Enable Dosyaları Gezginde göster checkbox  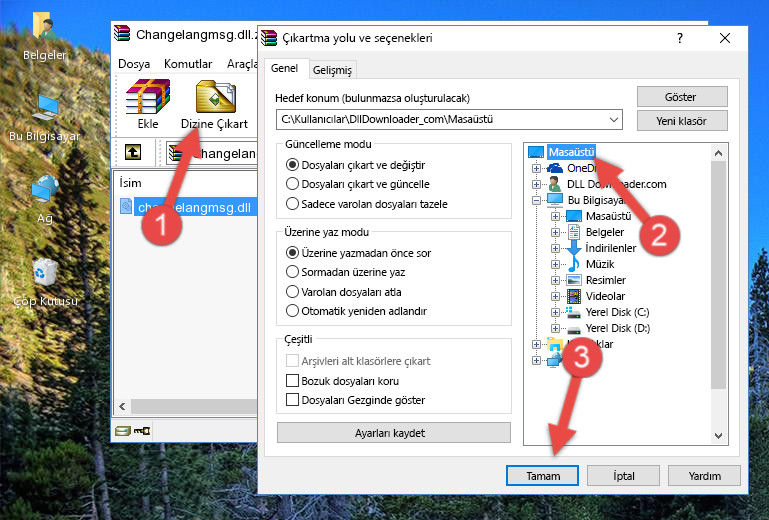pyautogui.click(x=292, y=400)
